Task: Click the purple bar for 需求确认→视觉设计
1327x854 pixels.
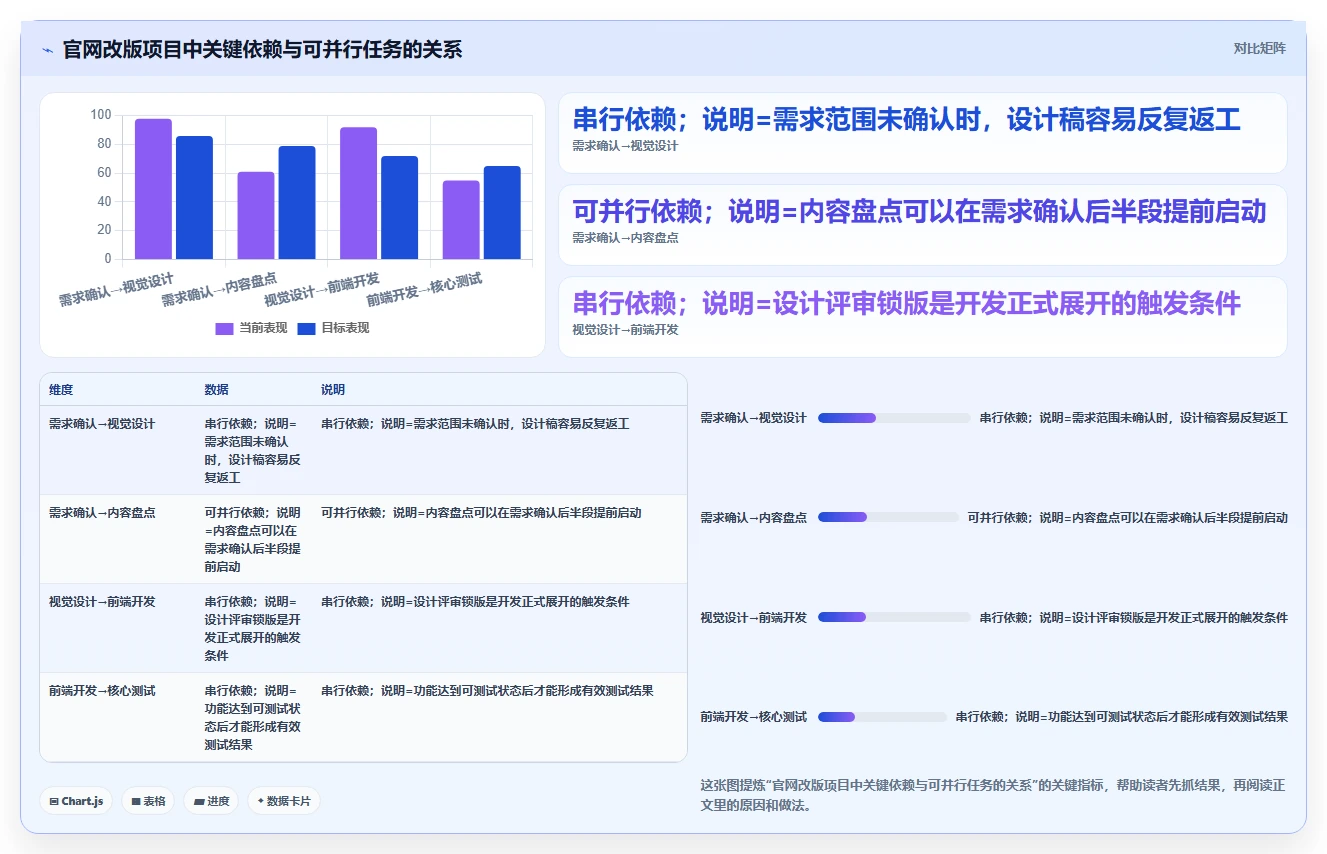Action: [153, 189]
